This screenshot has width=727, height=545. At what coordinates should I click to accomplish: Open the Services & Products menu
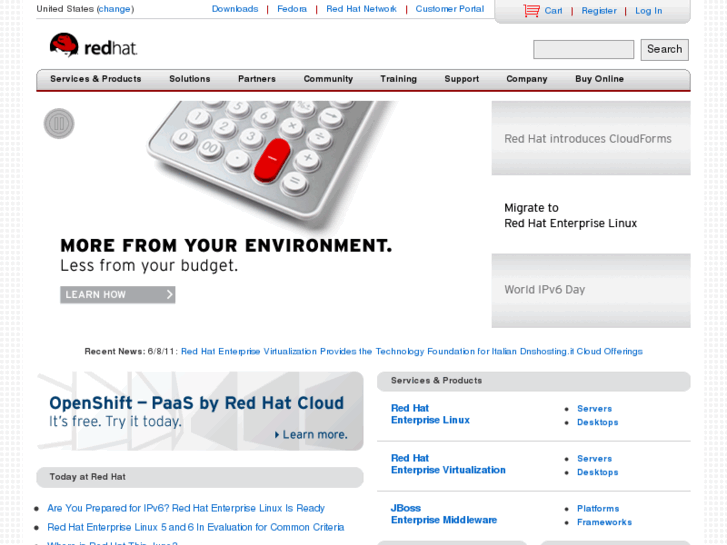(x=96, y=79)
